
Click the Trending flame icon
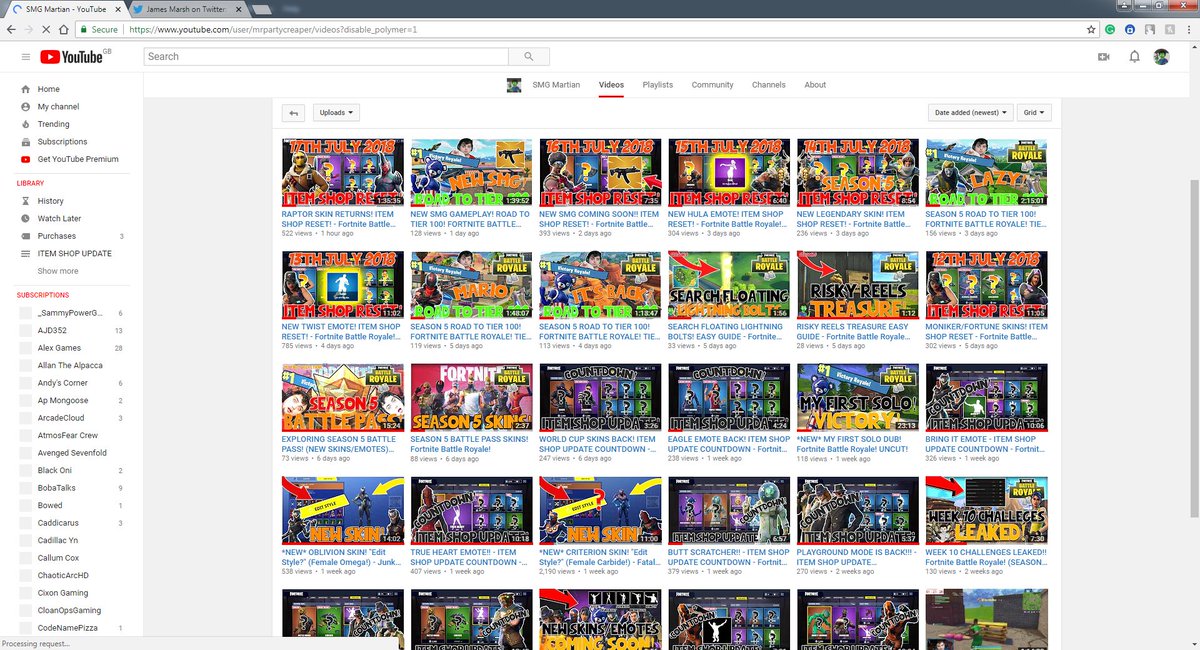[x=25, y=124]
